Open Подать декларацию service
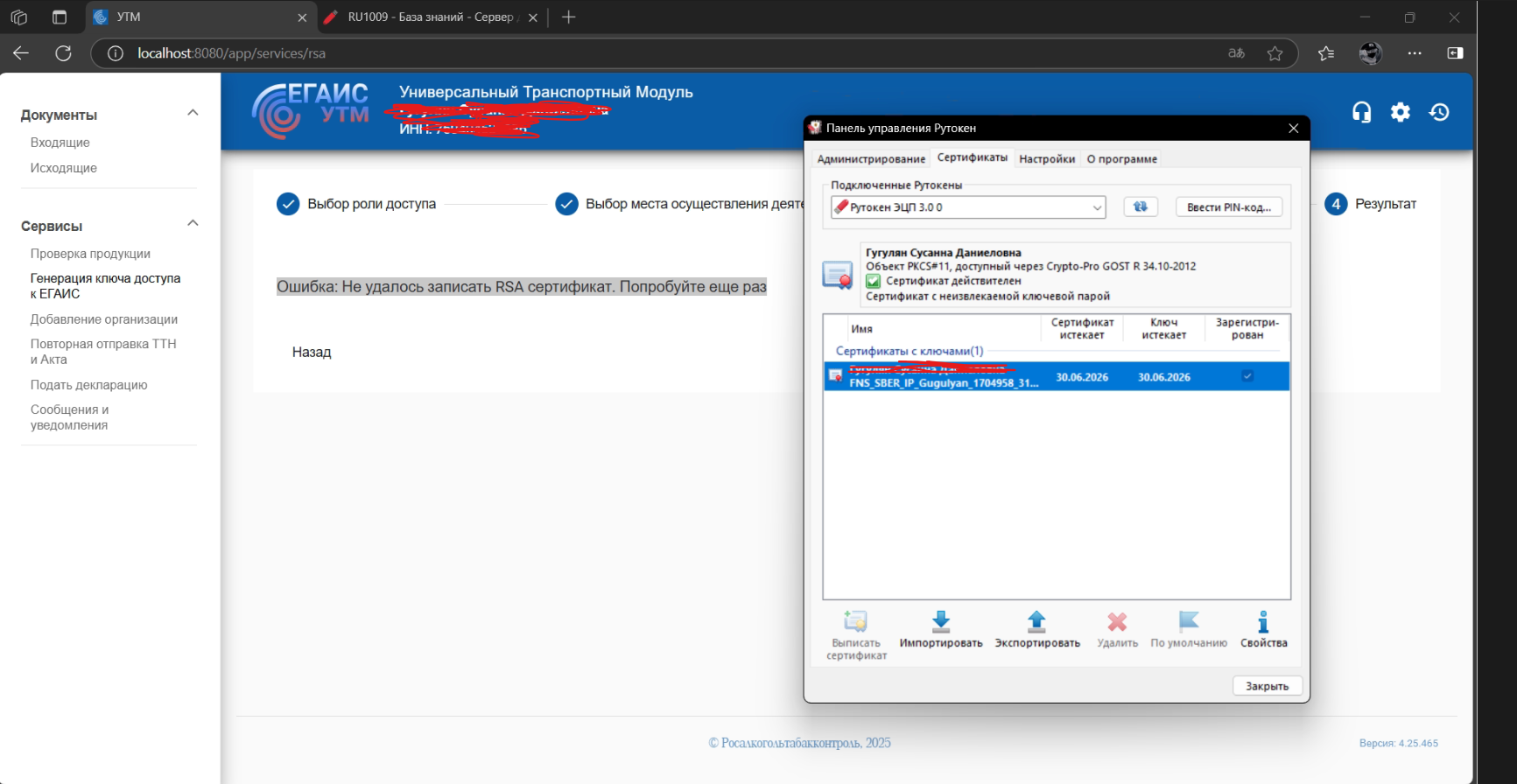The height and width of the screenshot is (784, 1517). (88, 385)
